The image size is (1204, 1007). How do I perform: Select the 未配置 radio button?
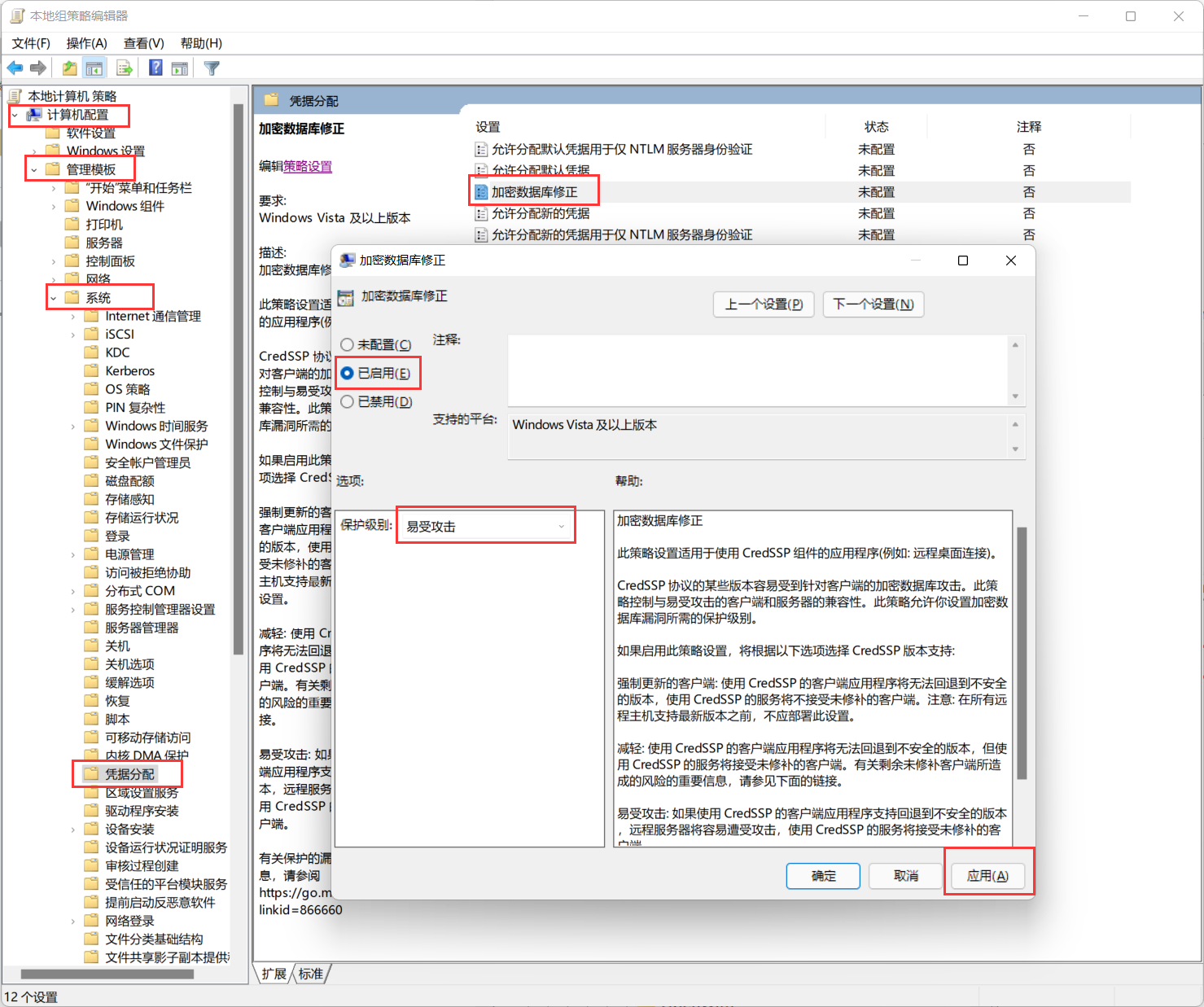[x=348, y=345]
